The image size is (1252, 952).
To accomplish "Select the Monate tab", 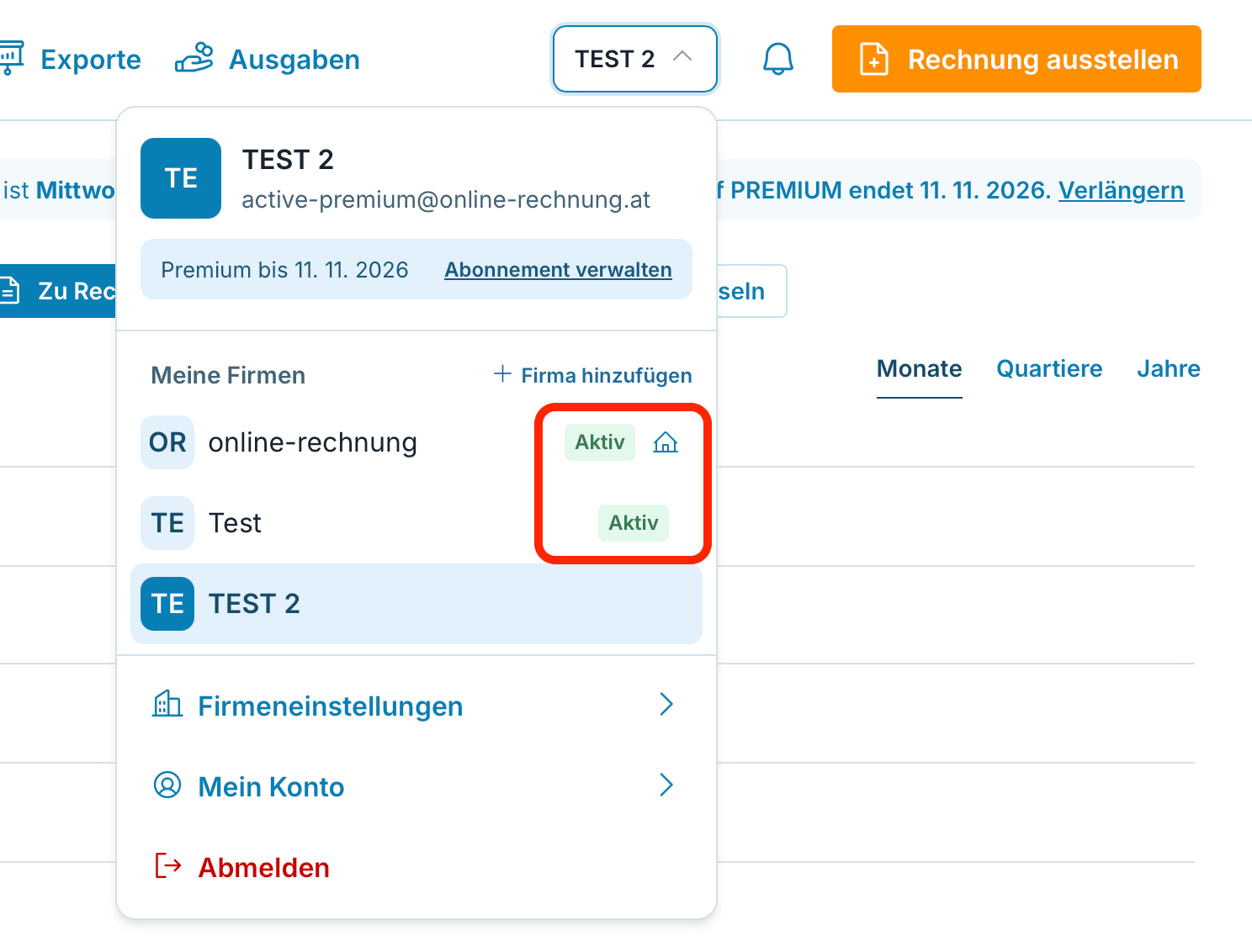I will click(x=920, y=368).
